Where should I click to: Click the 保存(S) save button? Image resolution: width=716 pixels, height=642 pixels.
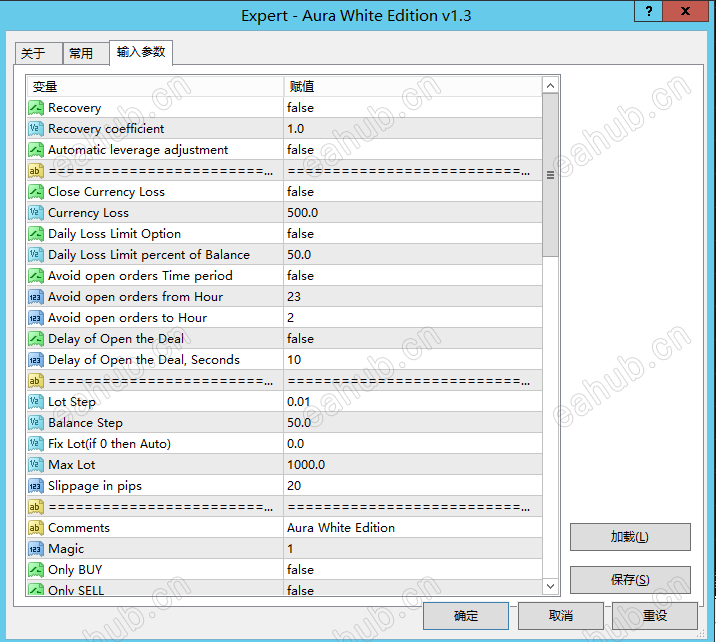point(630,580)
